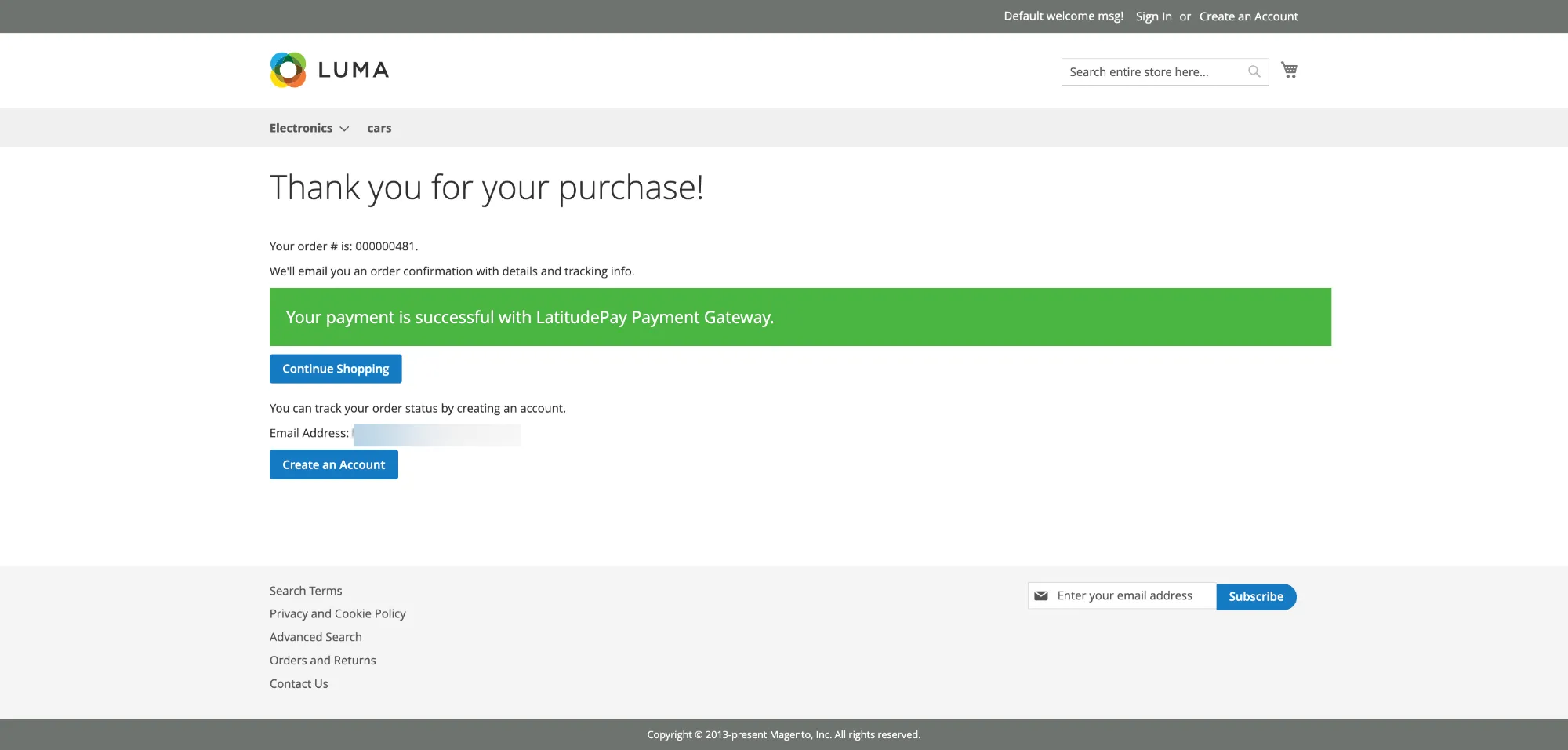This screenshot has width=1568, height=750.
Task: Click the Continue Shopping button
Action: (x=336, y=369)
